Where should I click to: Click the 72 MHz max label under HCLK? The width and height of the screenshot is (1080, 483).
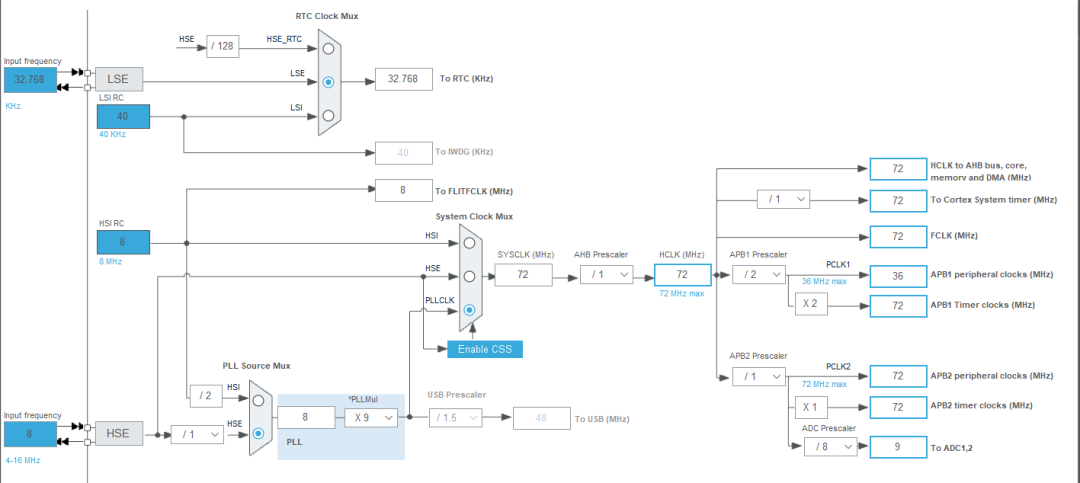tap(683, 294)
